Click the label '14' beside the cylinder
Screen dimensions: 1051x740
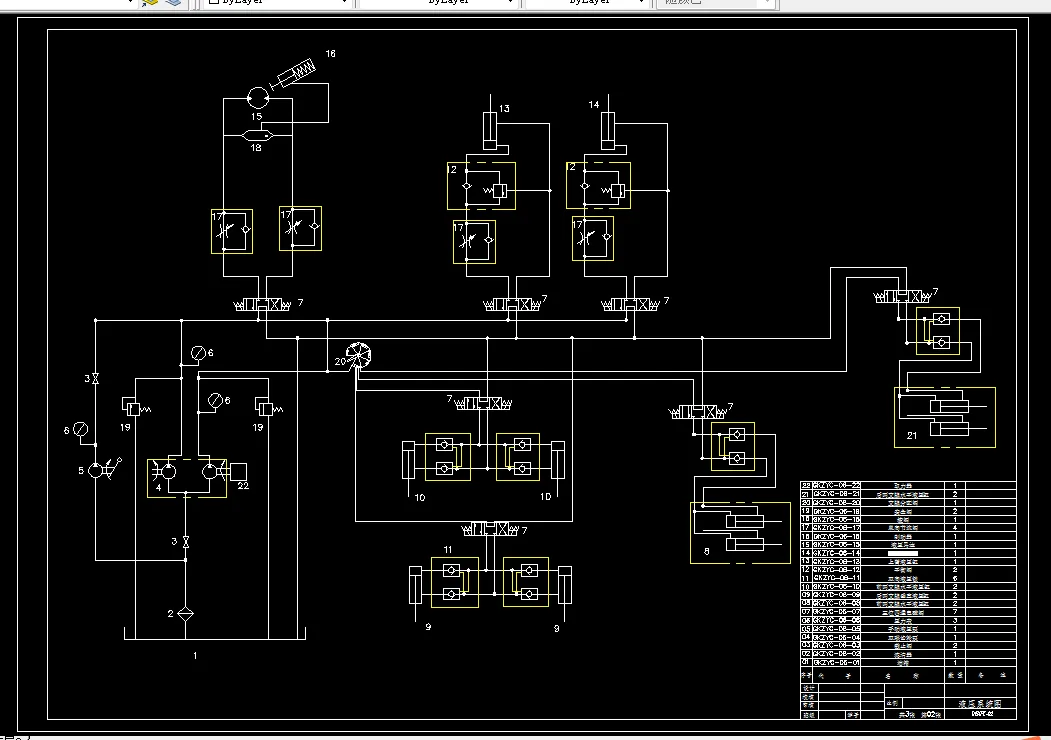593,105
